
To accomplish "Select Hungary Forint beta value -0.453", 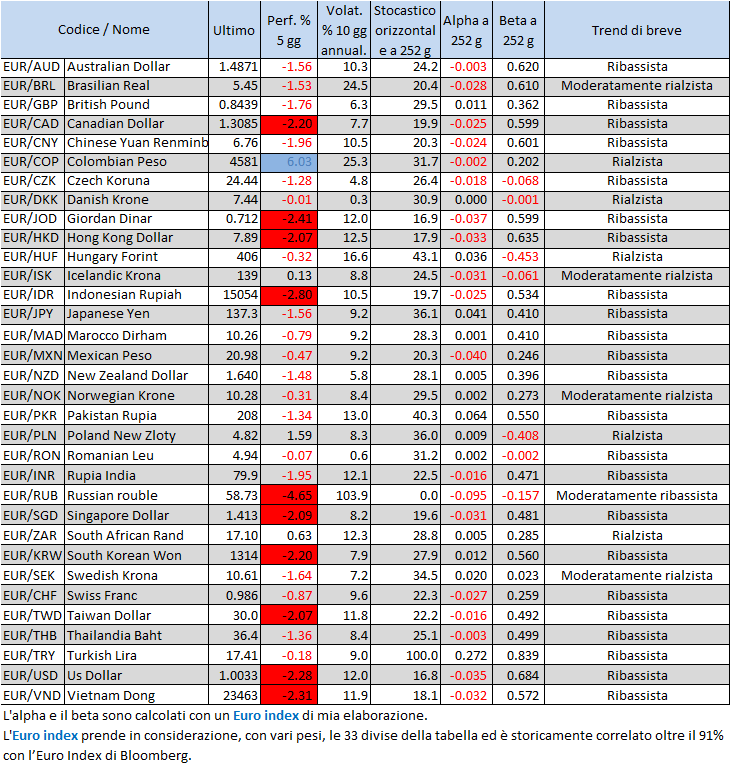I will (x=518, y=257).
